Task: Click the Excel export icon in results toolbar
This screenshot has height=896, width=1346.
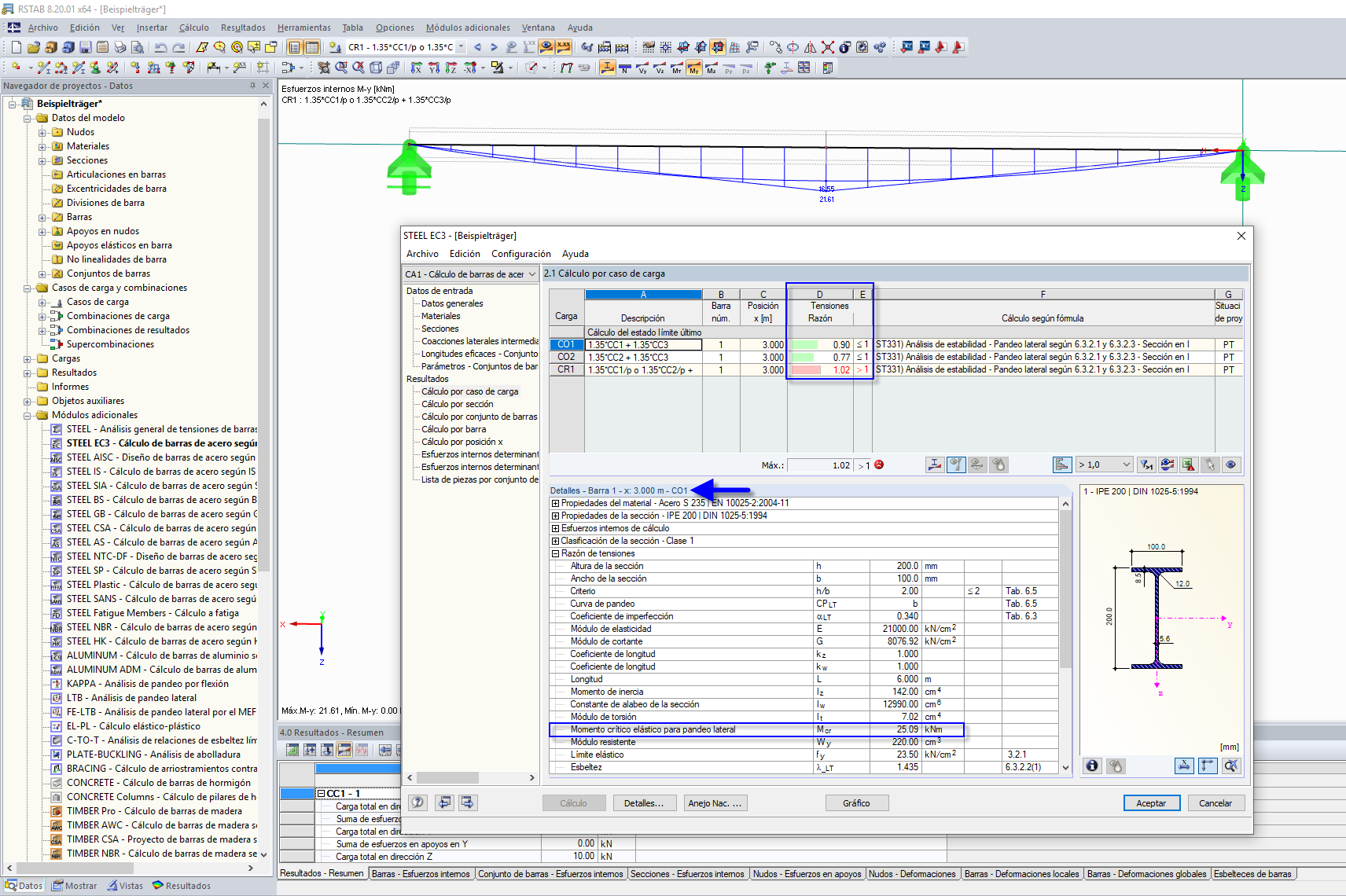Action: (x=1188, y=465)
